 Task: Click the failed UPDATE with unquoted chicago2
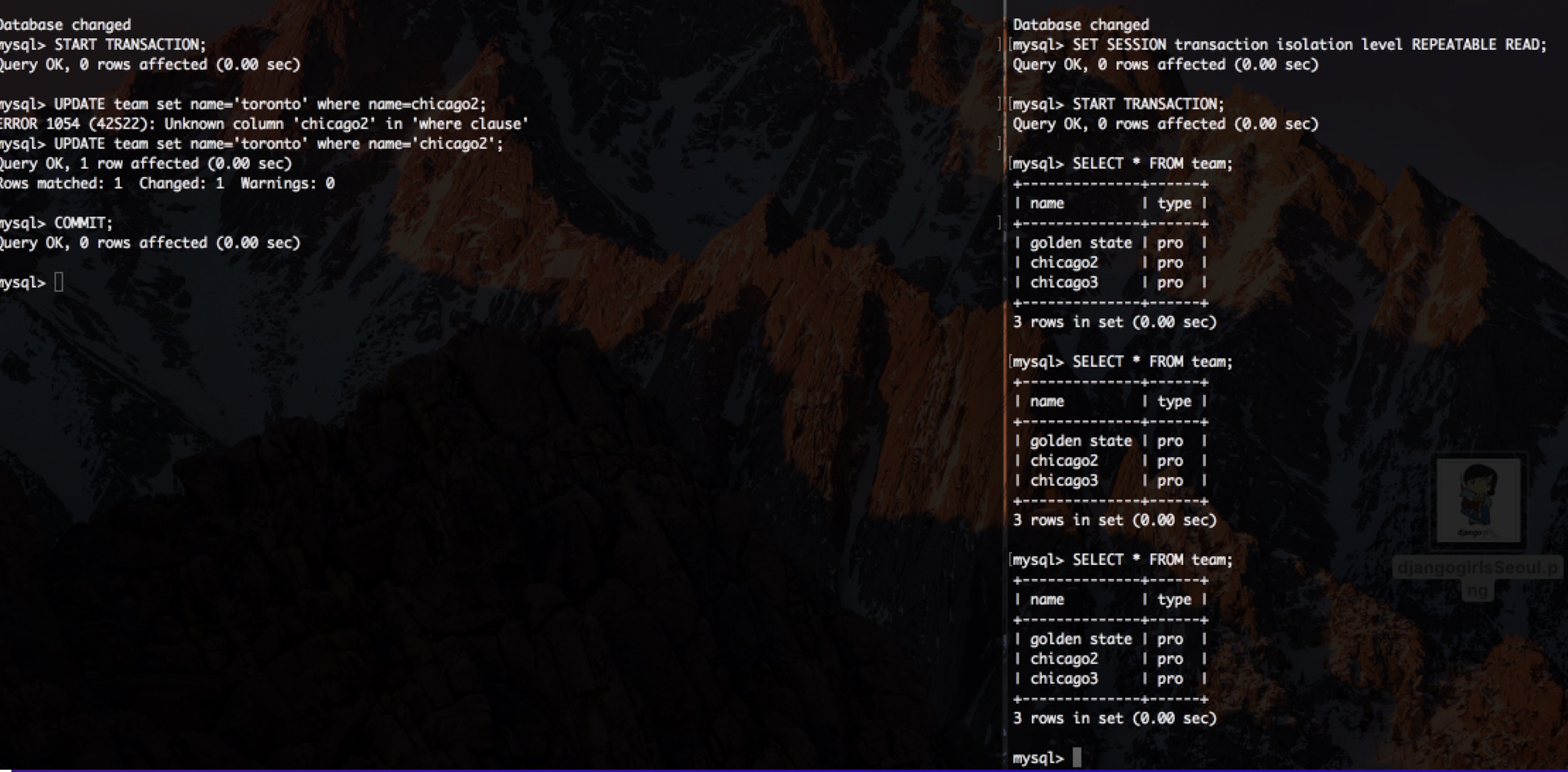tap(270, 104)
